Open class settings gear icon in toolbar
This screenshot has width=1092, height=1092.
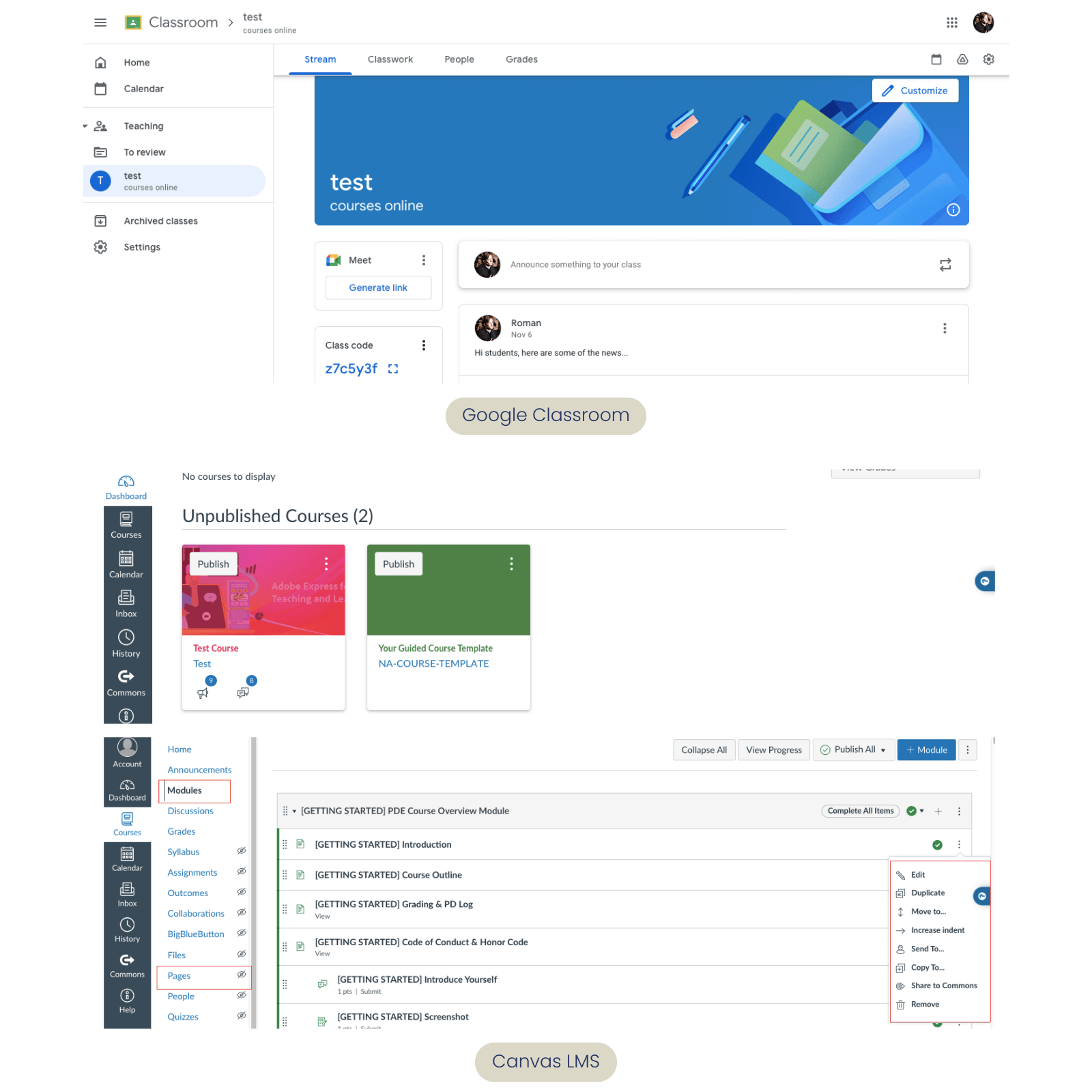click(x=988, y=59)
